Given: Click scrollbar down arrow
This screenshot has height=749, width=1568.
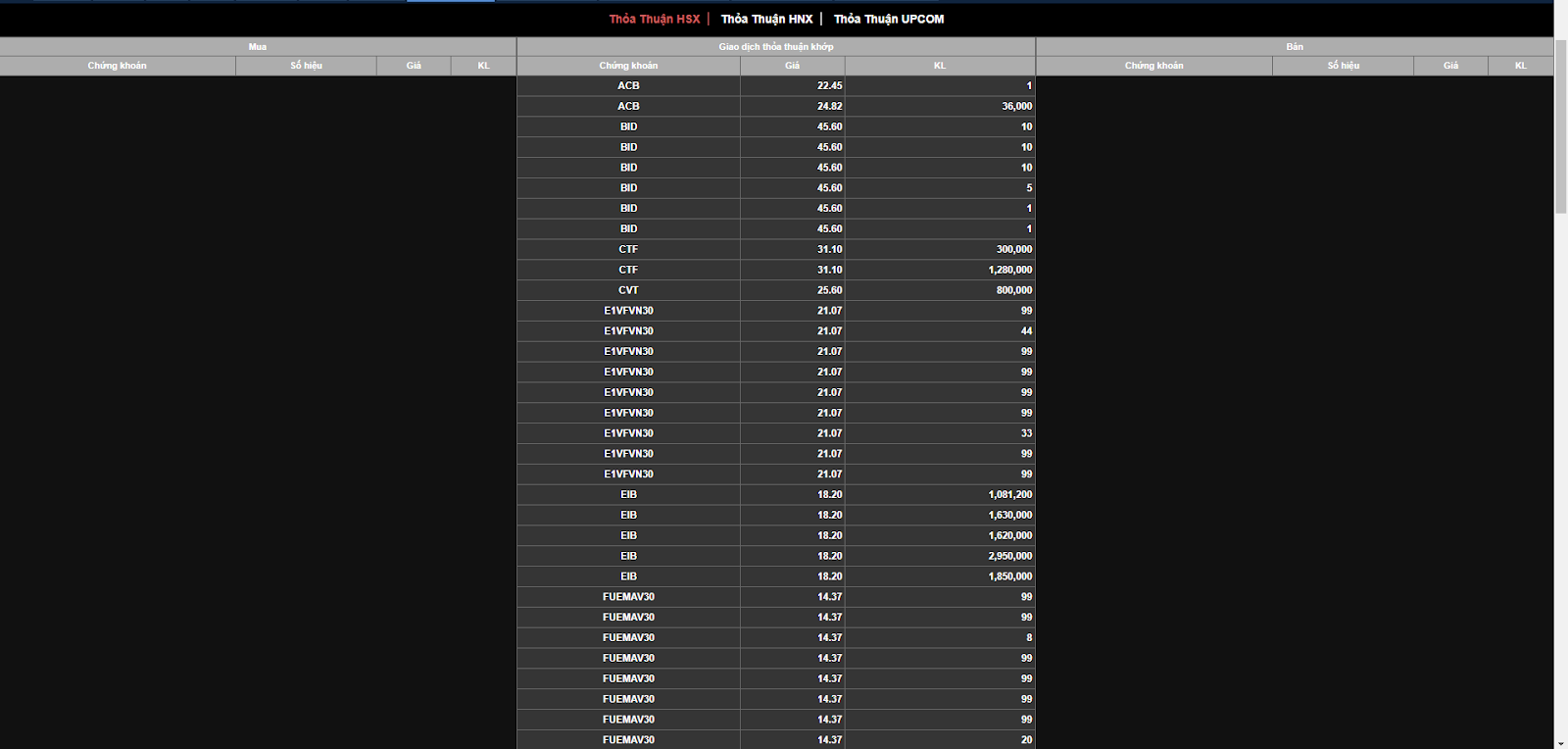Looking at the screenshot, I should click(x=1560, y=742).
